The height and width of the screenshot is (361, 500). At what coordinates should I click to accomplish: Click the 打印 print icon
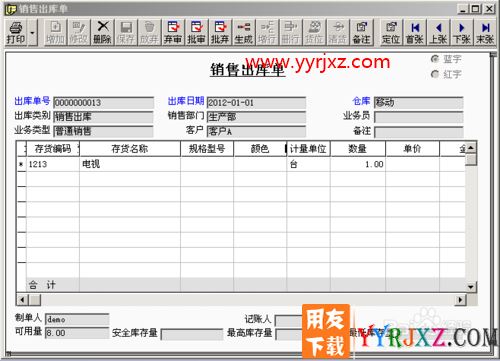(15, 32)
